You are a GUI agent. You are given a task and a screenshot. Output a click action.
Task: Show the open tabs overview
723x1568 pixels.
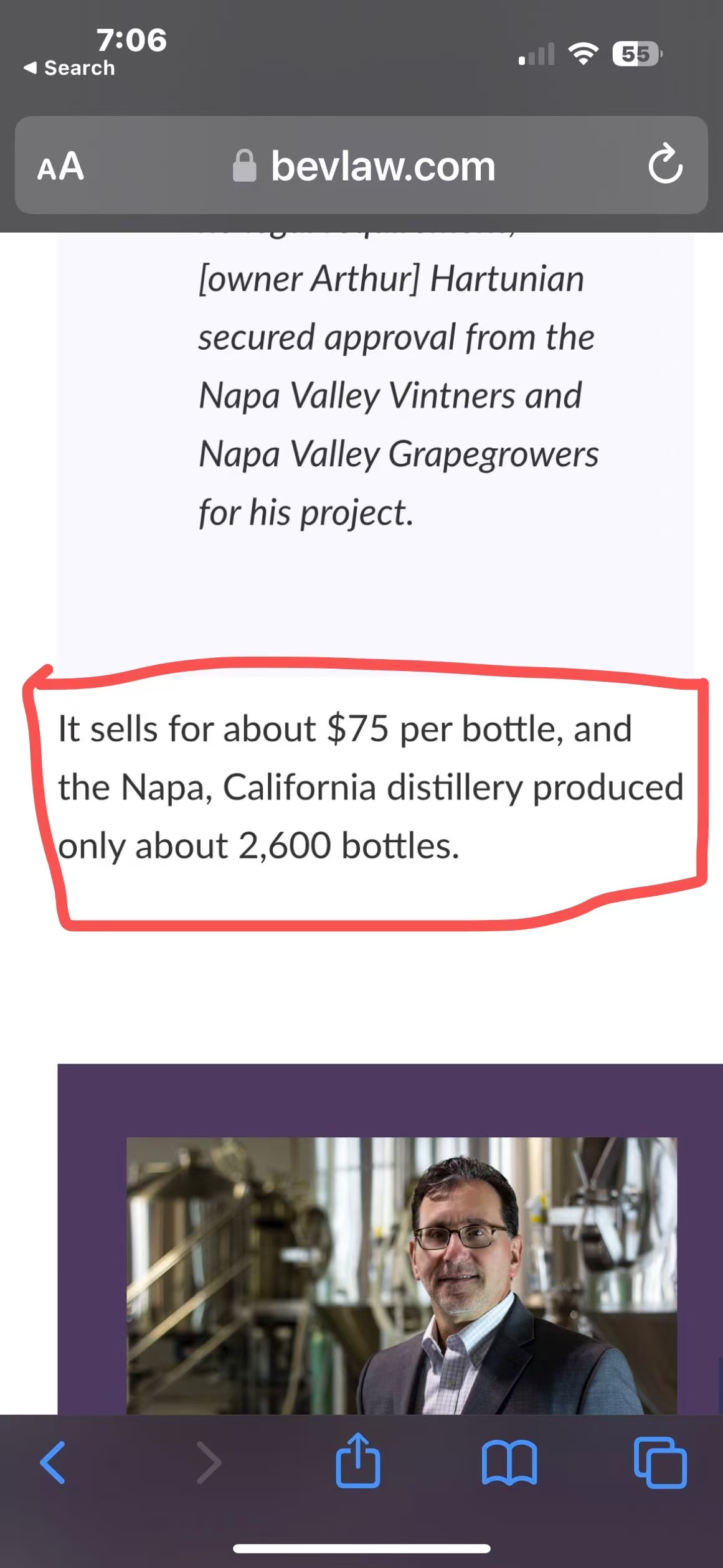660,1462
